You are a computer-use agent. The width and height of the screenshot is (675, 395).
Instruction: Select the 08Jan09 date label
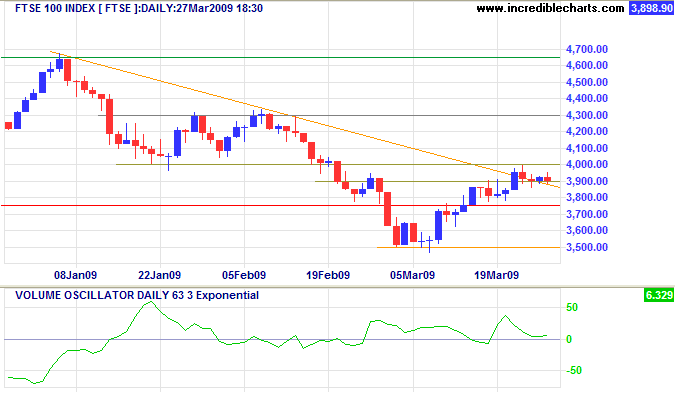click(75, 275)
